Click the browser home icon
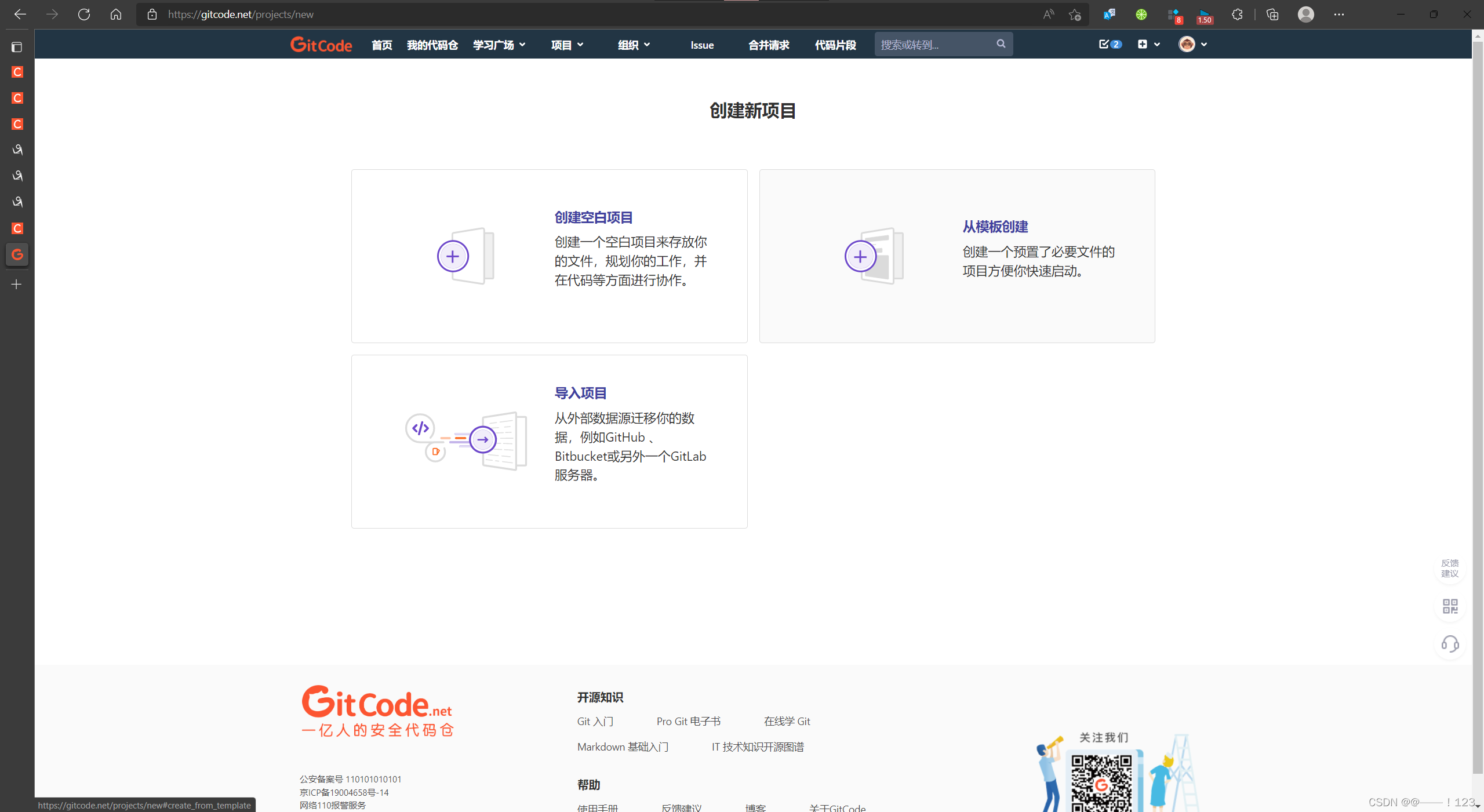This screenshot has height=812, width=1484. [x=115, y=14]
